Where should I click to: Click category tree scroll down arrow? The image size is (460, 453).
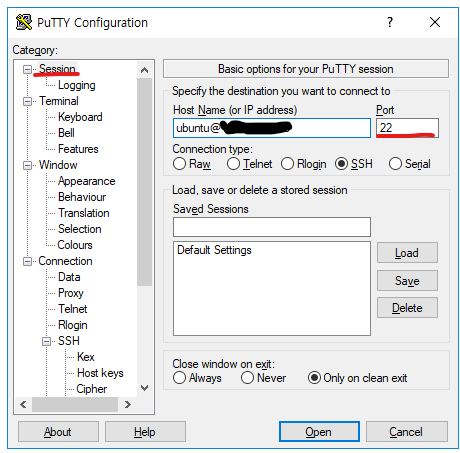click(x=144, y=388)
